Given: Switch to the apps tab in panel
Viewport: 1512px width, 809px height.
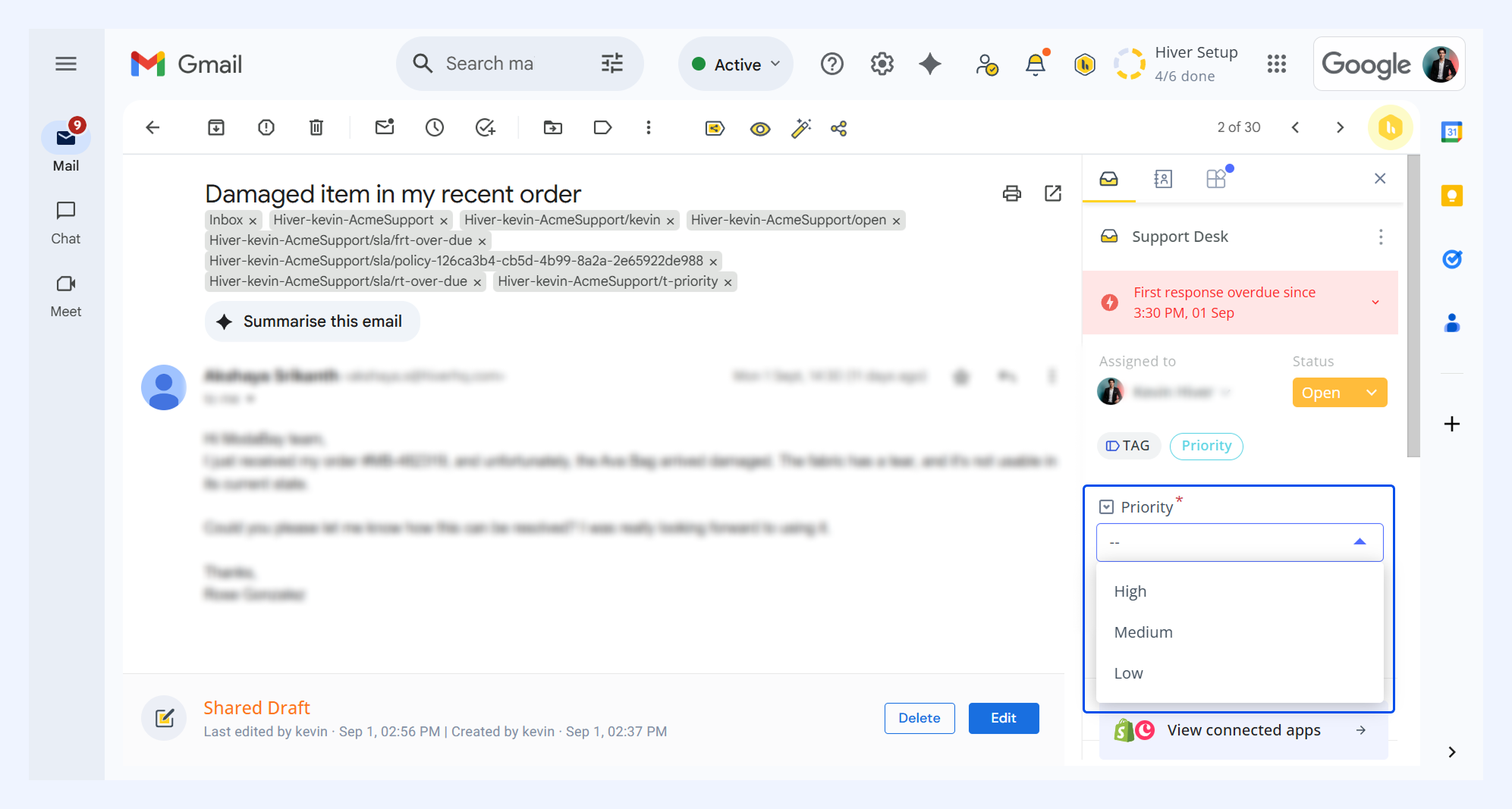Looking at the screenshot, I should point(1216,179).
